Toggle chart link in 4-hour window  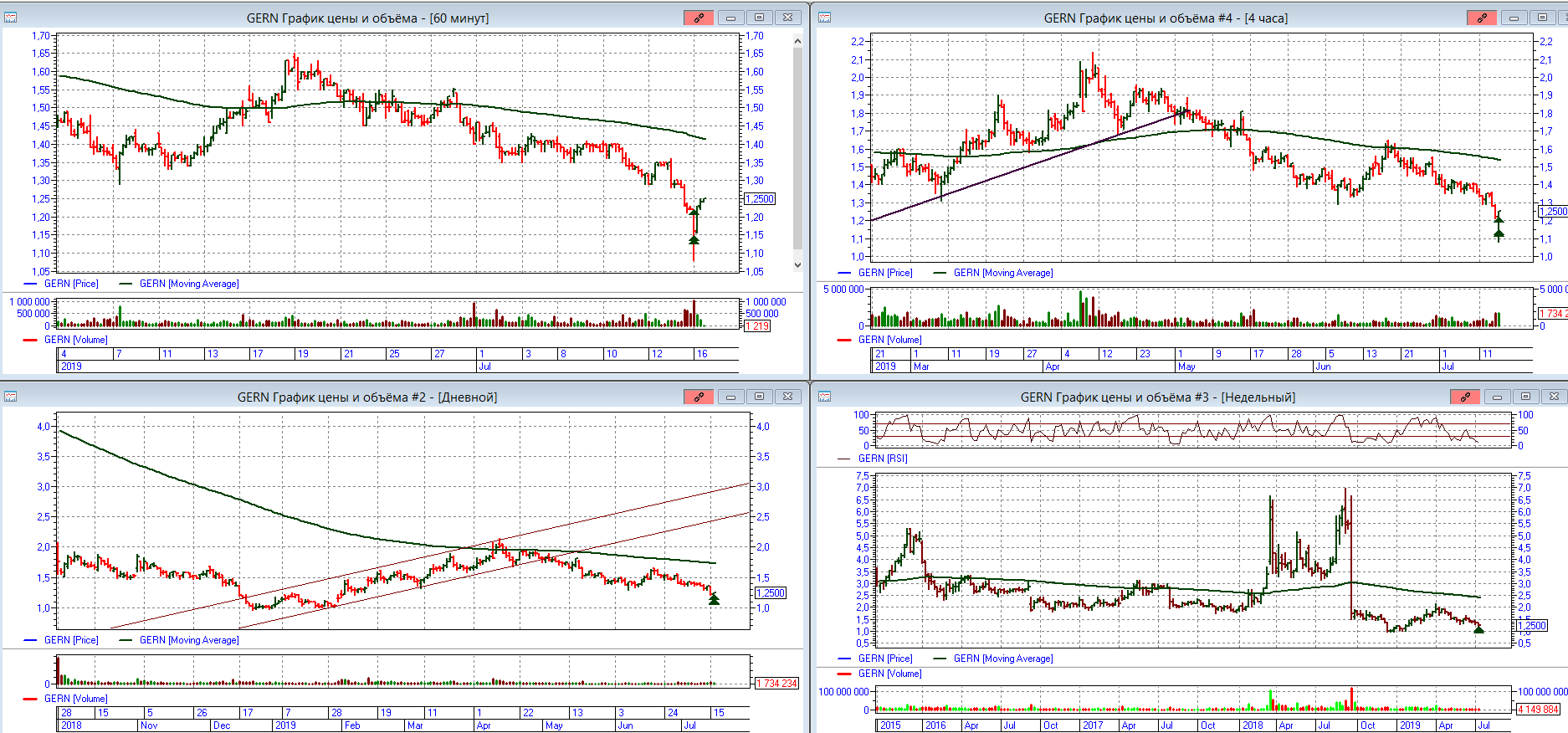click(x=1481, y=18)
